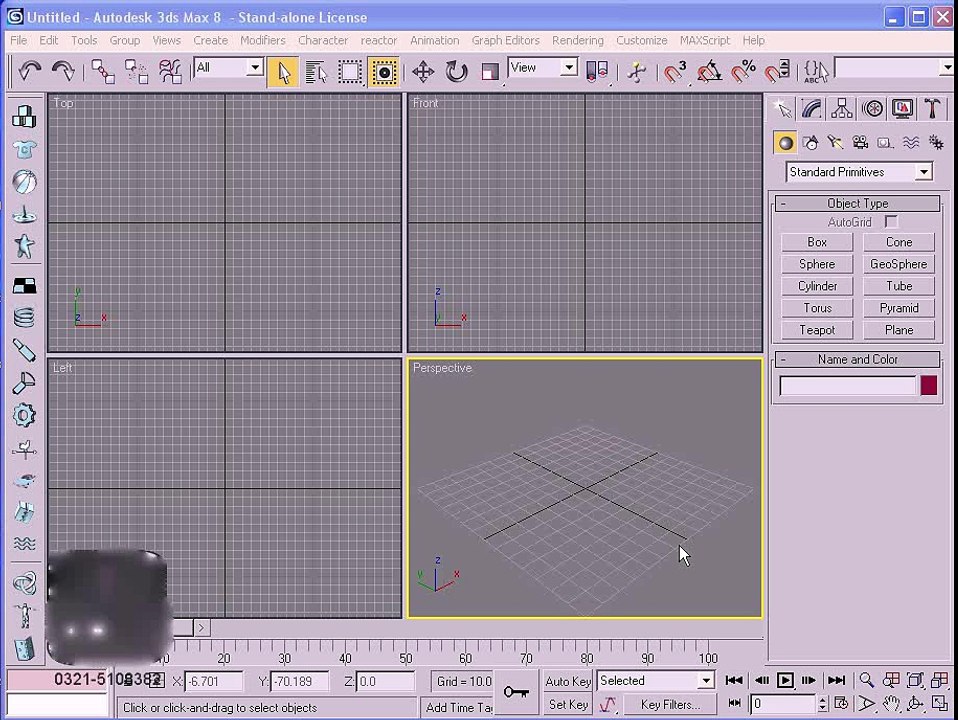Image resolution: width=958 pixels, height=720 pixels.
Task: Select the Pan hand viewport tool
Action: [x=891, y=704]
